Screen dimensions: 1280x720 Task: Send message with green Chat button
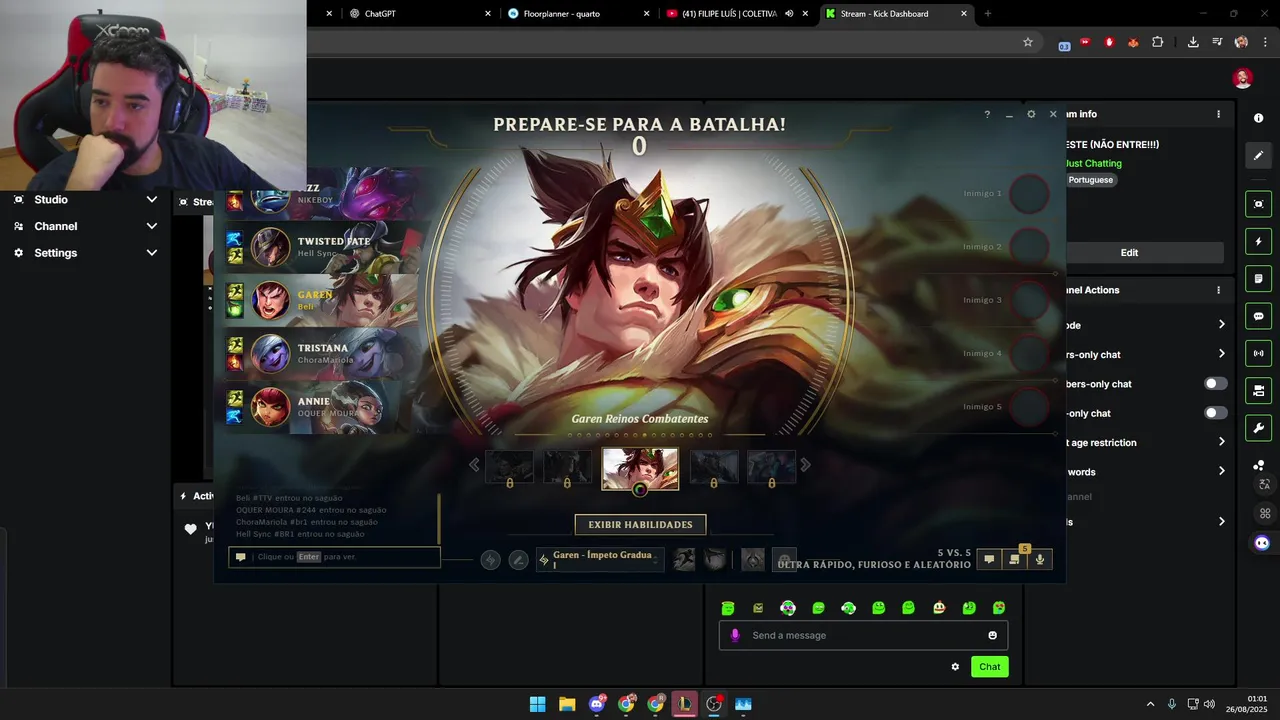[x=990, y=667]
